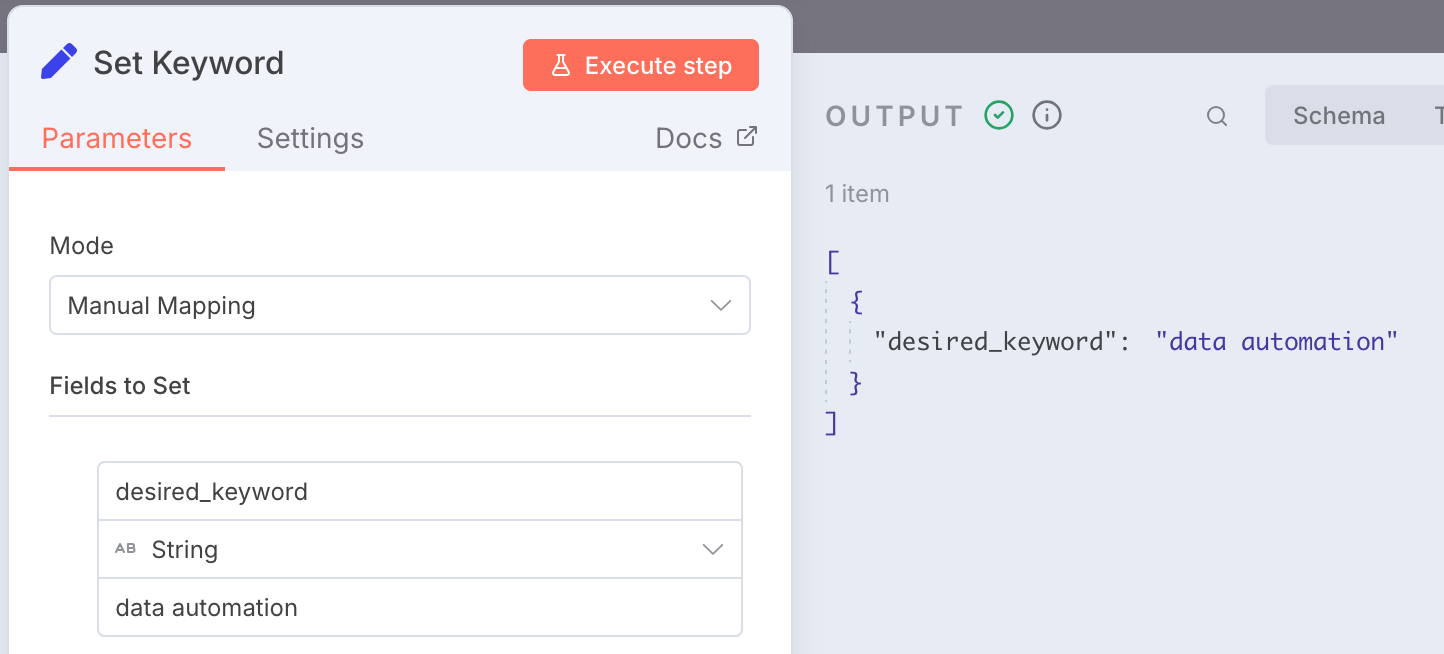Click the "data automation" value in JSON output
This screenshot has height=654, width=1444.
1275,342
